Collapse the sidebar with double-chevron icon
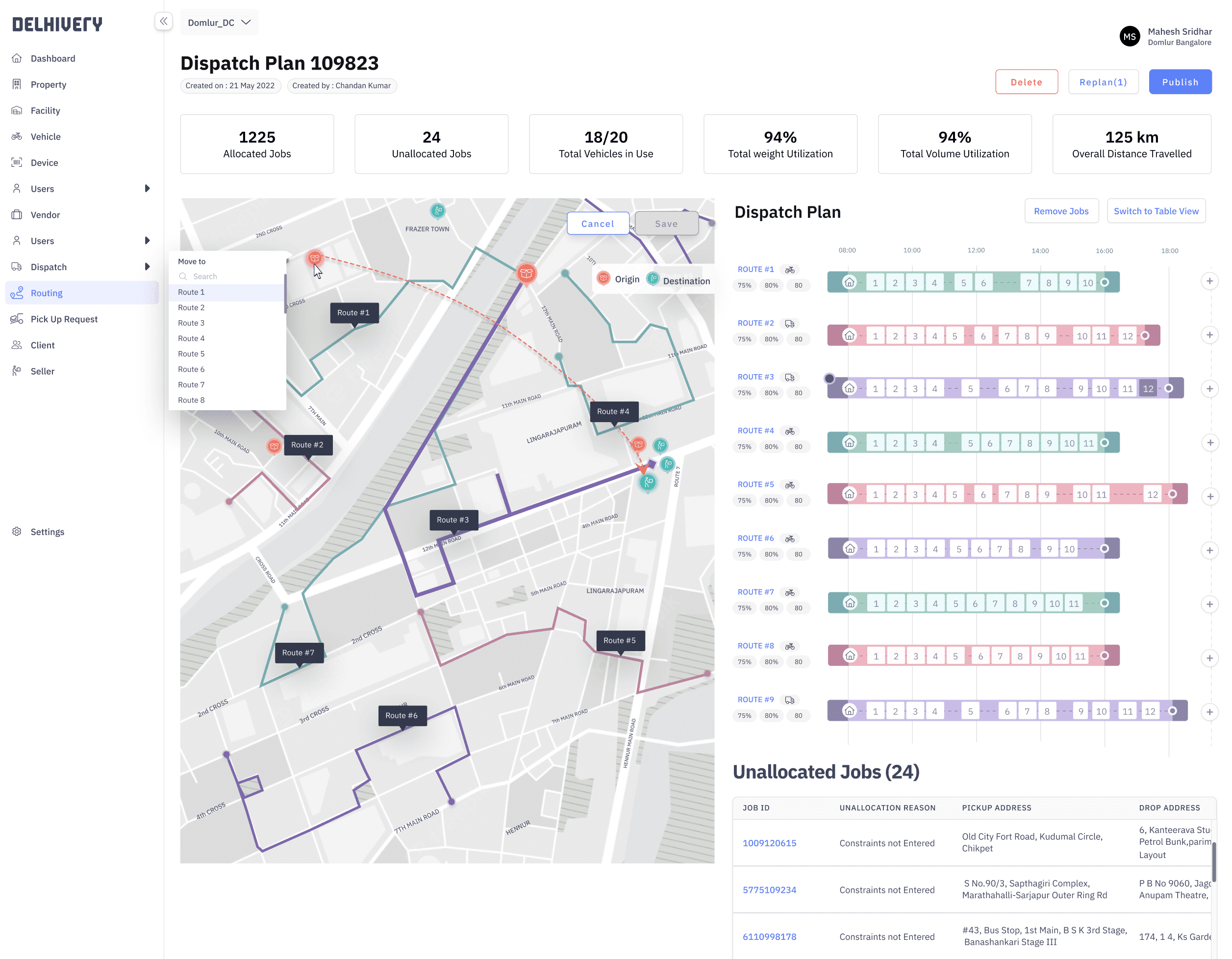Screen dimensions: 1232x959 163,22
